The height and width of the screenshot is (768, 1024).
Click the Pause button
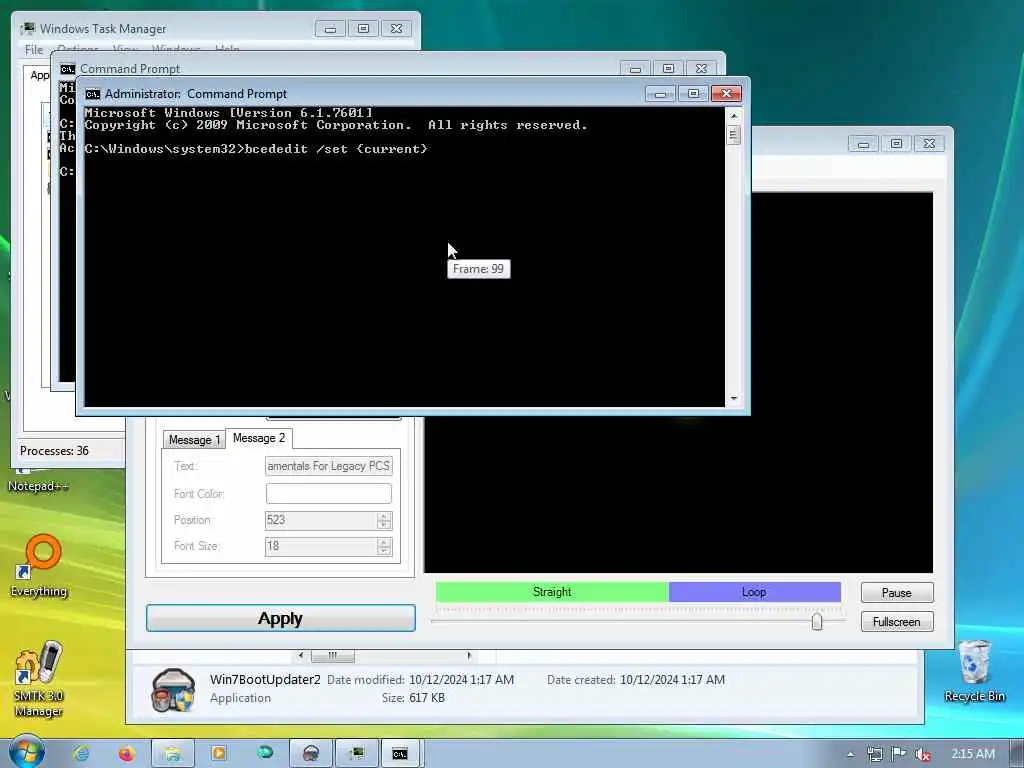(897, 592)
